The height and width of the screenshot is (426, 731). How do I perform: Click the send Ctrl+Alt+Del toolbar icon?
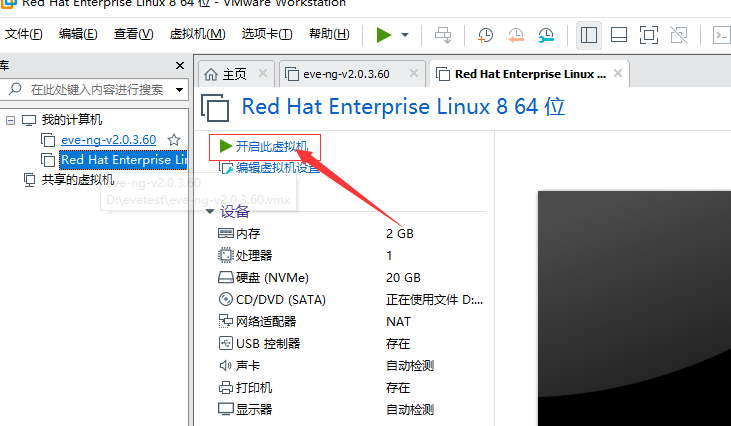pyautogui.click(x=443, y=35)
